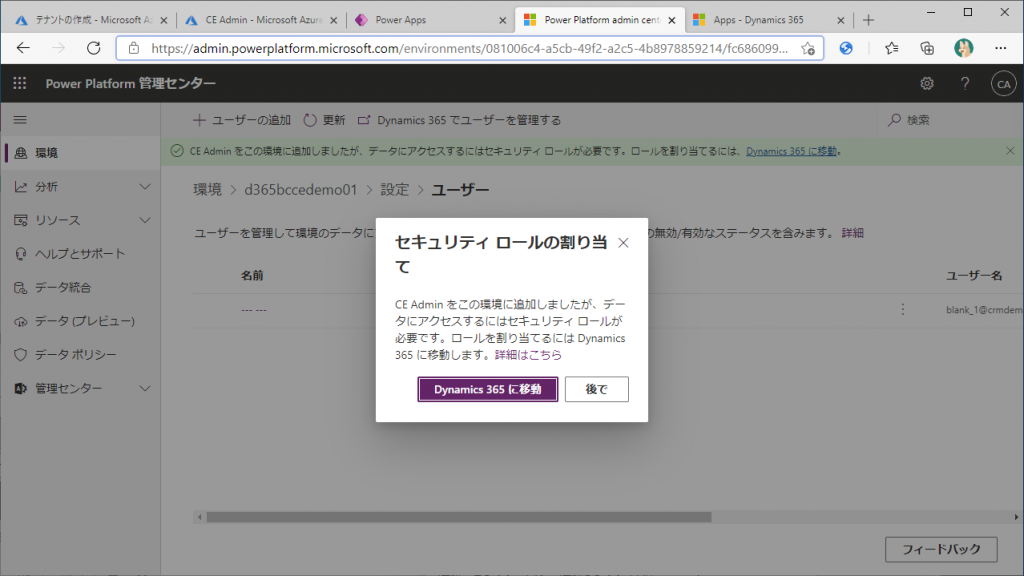Open the 詳細 link after description text
The height and width of the screenshot is (576, 1024).
point(852,233)
